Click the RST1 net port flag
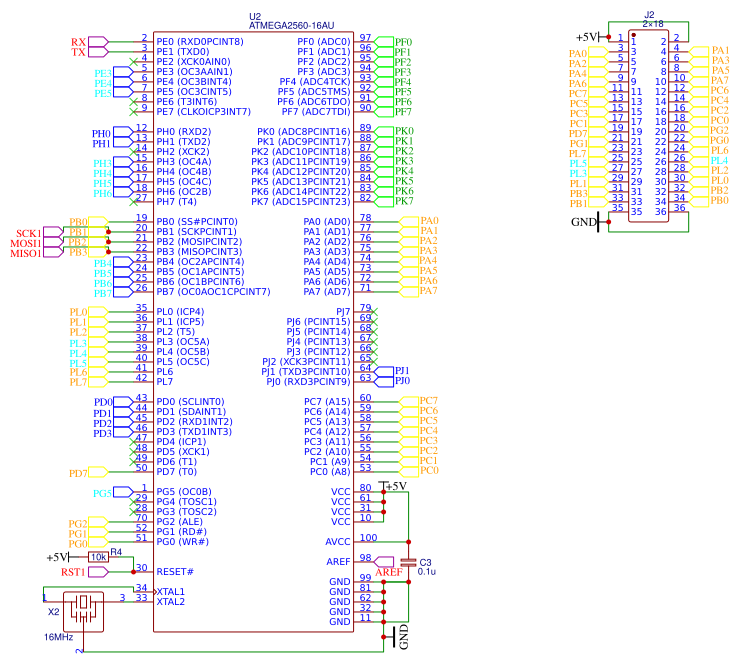The height and width of the screenshot is (666, 740). (98, 572)
